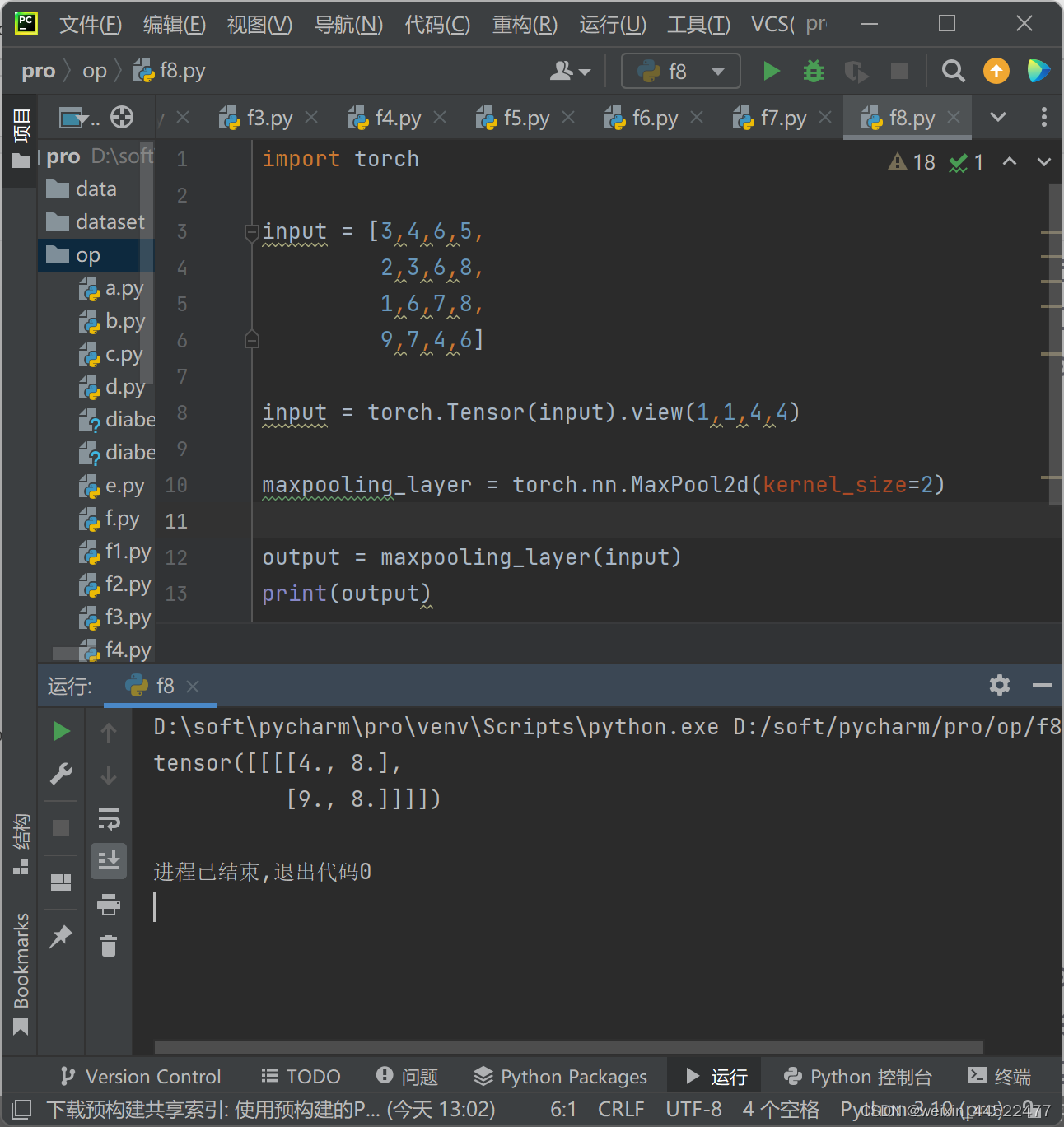Click the wrench settings icon in Run panel
Image resolution: width=1064 pixels, height=1127 pixels.
[61, 774]
